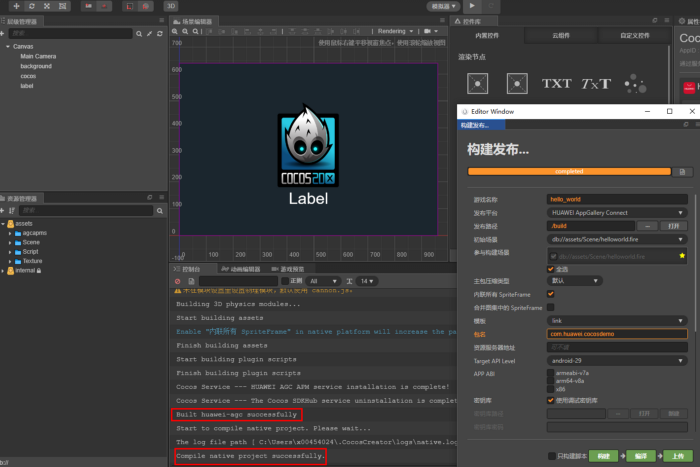Collapse the assets root folder
Image resolution: width=700 pixels, height=467 pixels.
pos(3,224)
